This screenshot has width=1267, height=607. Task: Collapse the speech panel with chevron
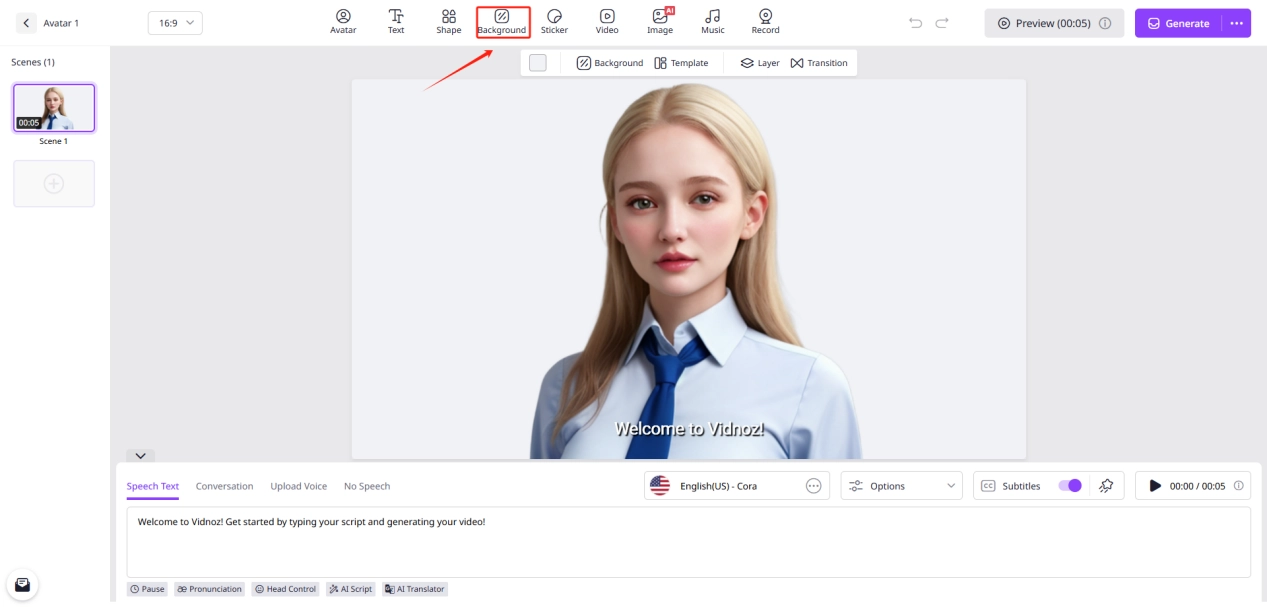[140, 456]
